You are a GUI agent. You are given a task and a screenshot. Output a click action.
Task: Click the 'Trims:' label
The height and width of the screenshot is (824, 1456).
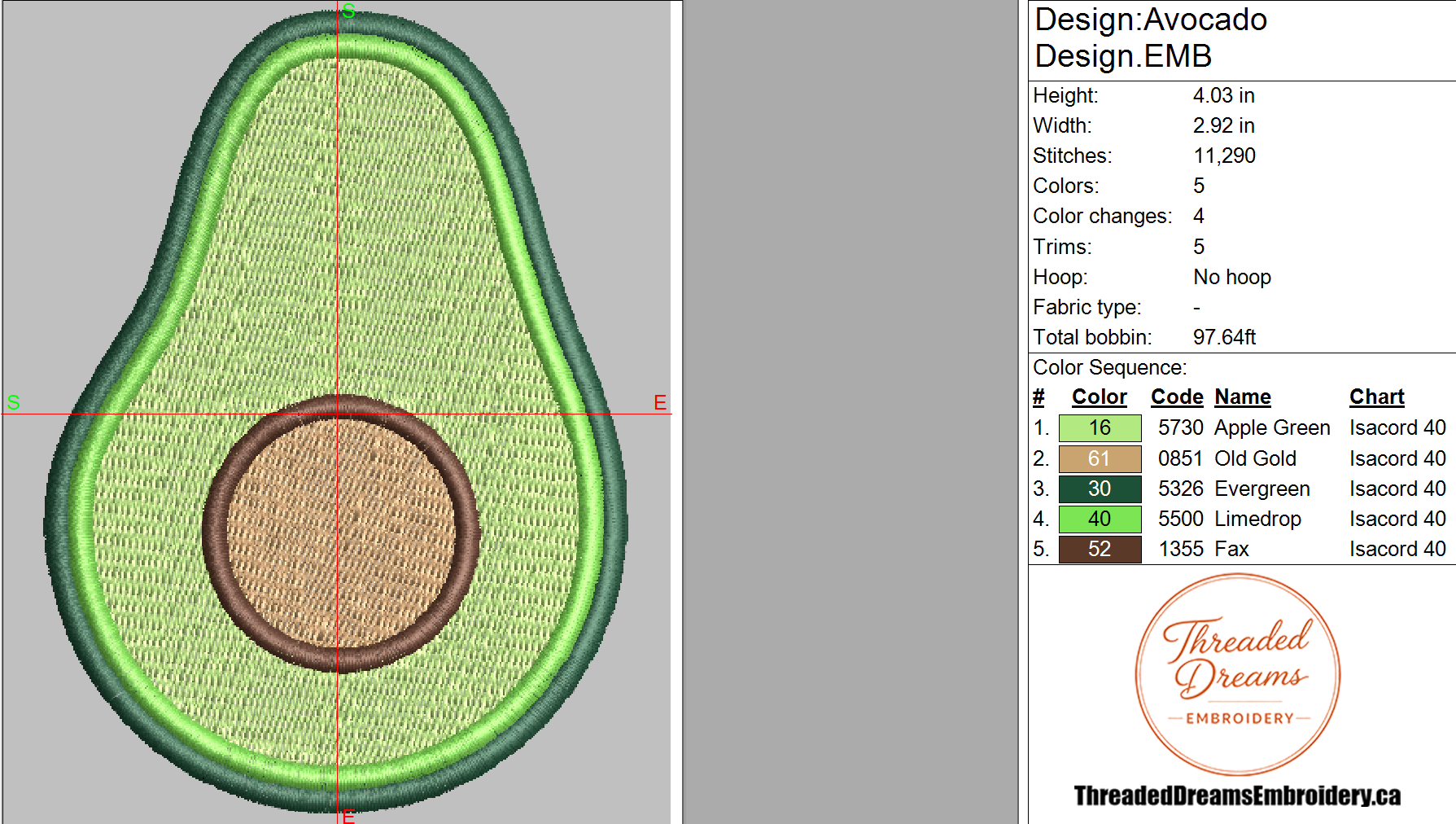(x=1062, y=247)
